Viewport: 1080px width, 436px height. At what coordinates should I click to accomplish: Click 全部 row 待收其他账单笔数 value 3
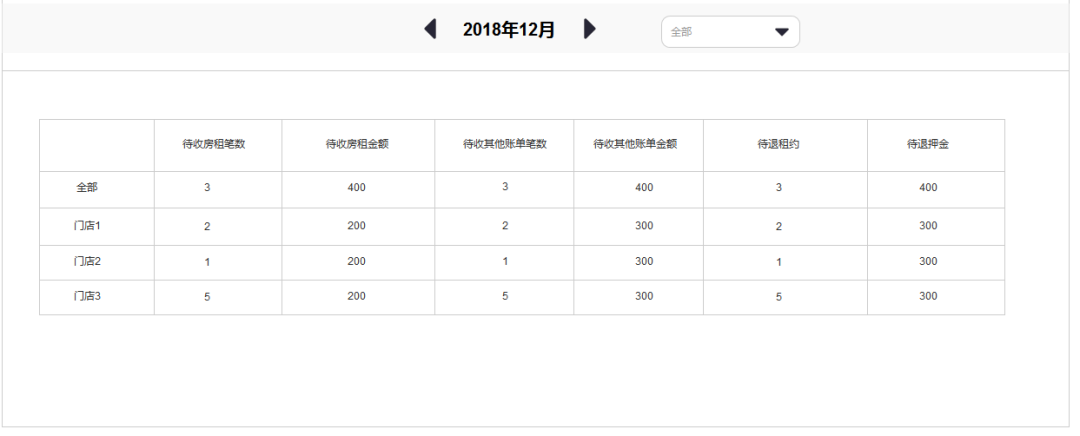click(x=505, y=187)
